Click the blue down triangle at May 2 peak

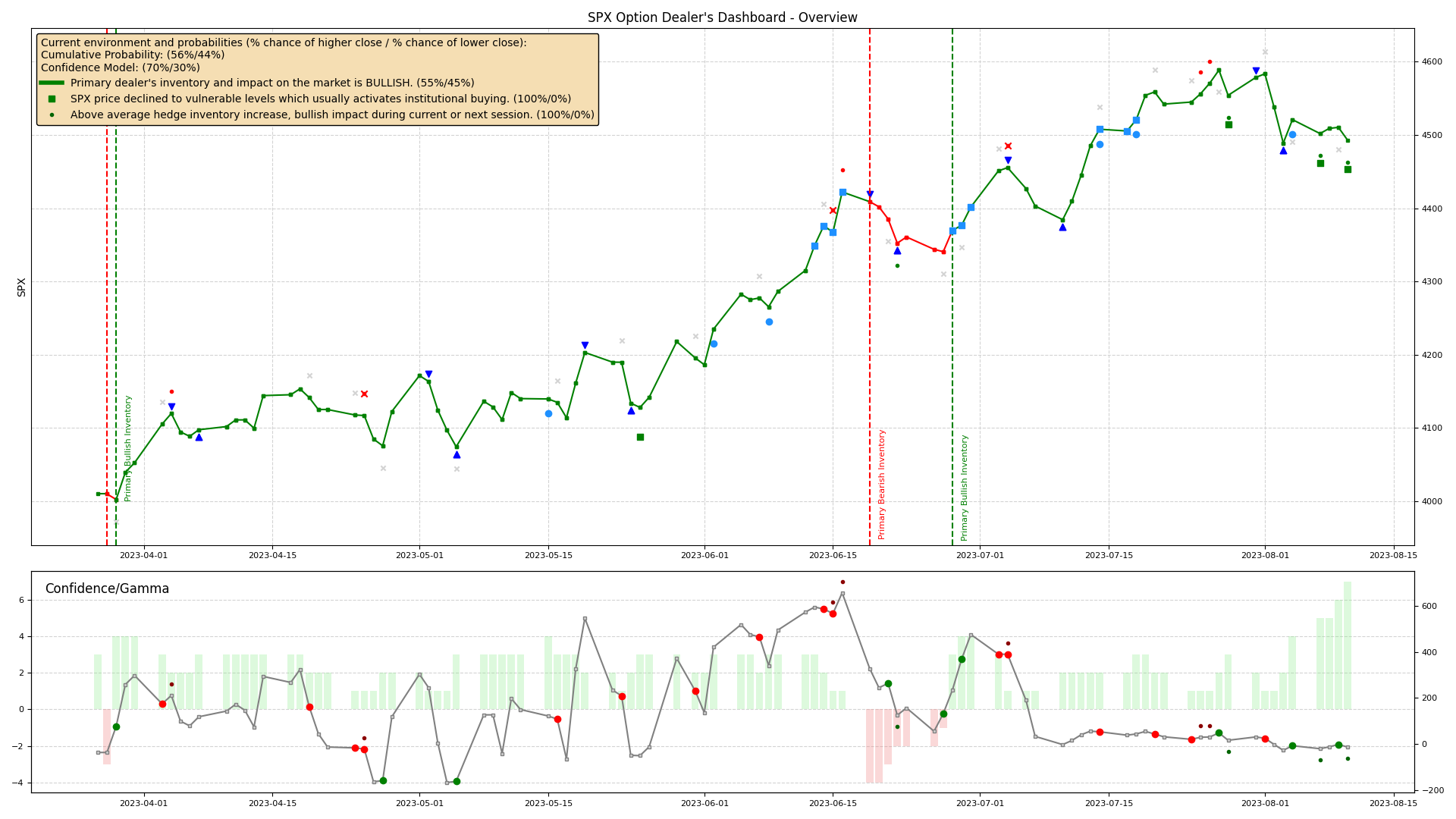pos(428,374)
